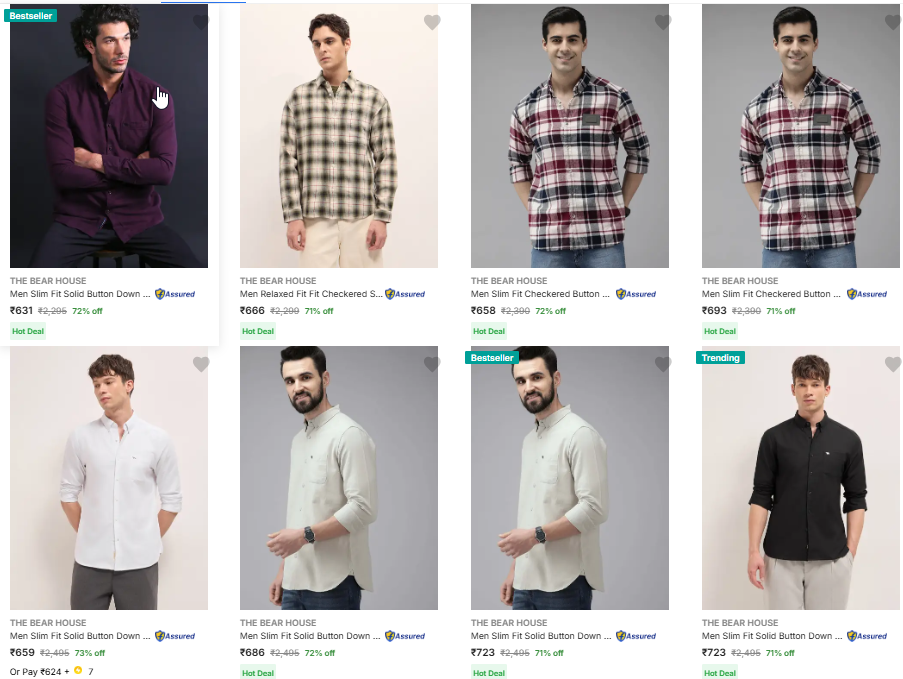Add ₹693 checkered shirt to wishlist
The height and width of the screenshot is (679, 903).
pos(893,22)
